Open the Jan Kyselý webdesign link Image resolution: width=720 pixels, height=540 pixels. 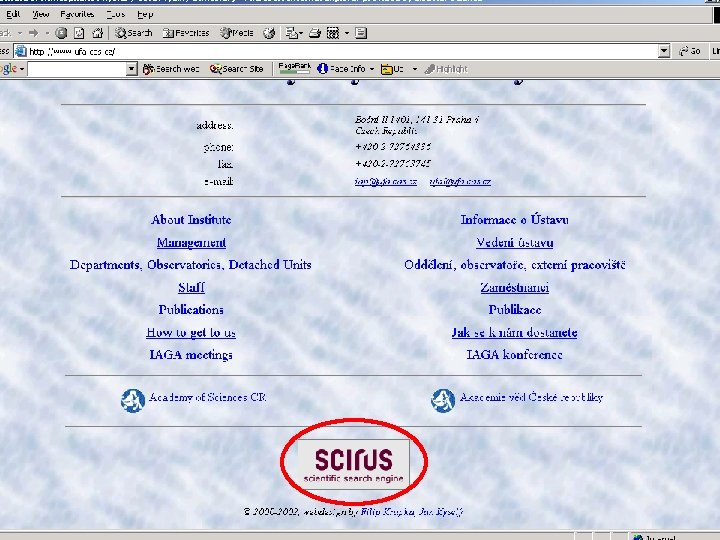(x=441, y=512)
